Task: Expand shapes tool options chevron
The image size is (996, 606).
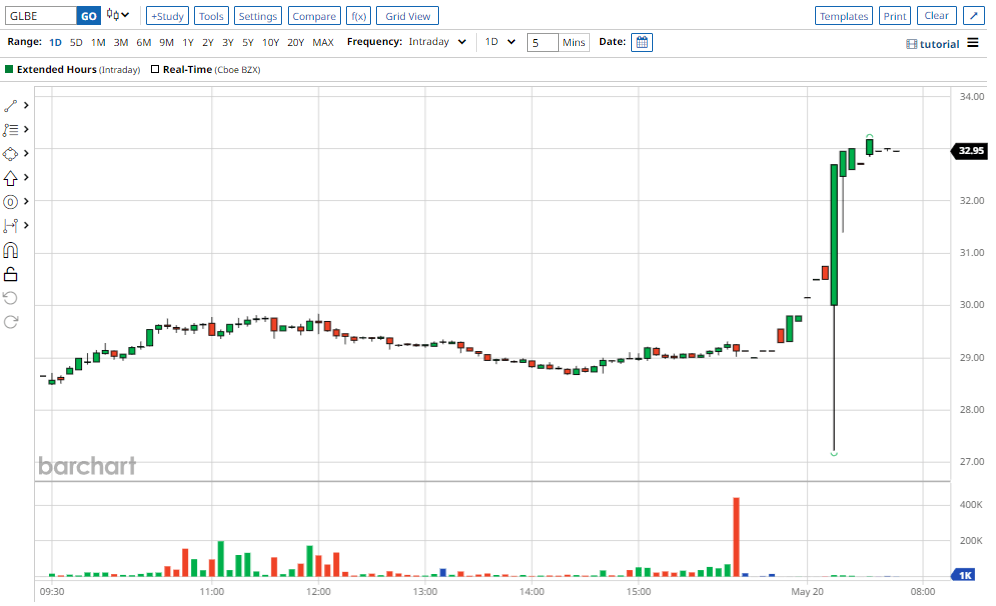Action: tap(26, 154)
